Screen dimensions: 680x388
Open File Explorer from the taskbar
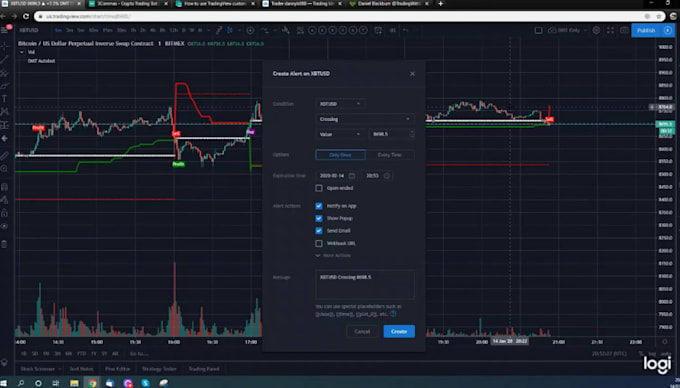[75, 383]
